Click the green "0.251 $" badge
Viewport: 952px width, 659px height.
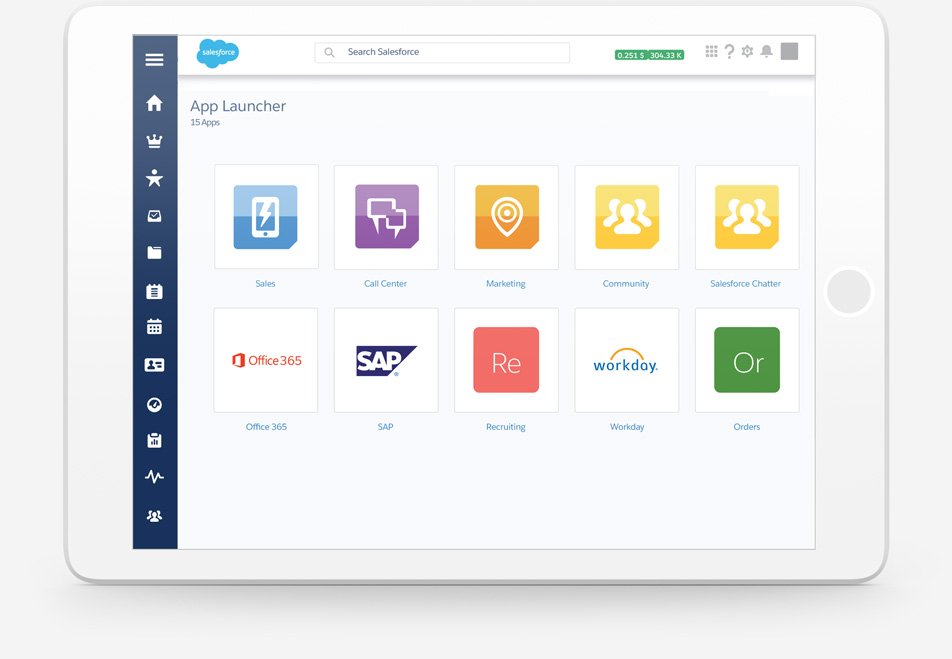631,55
